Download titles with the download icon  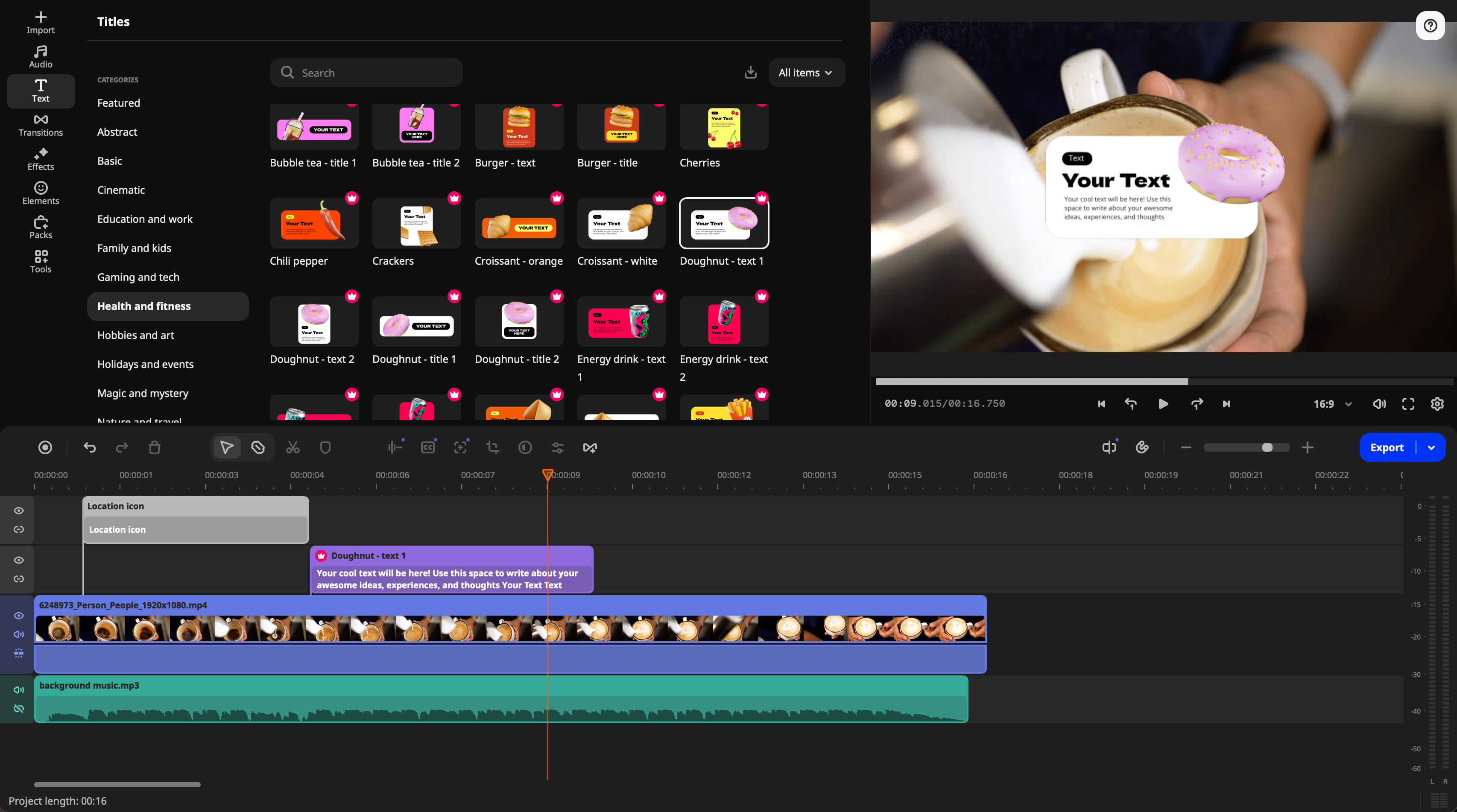(751, 73)
